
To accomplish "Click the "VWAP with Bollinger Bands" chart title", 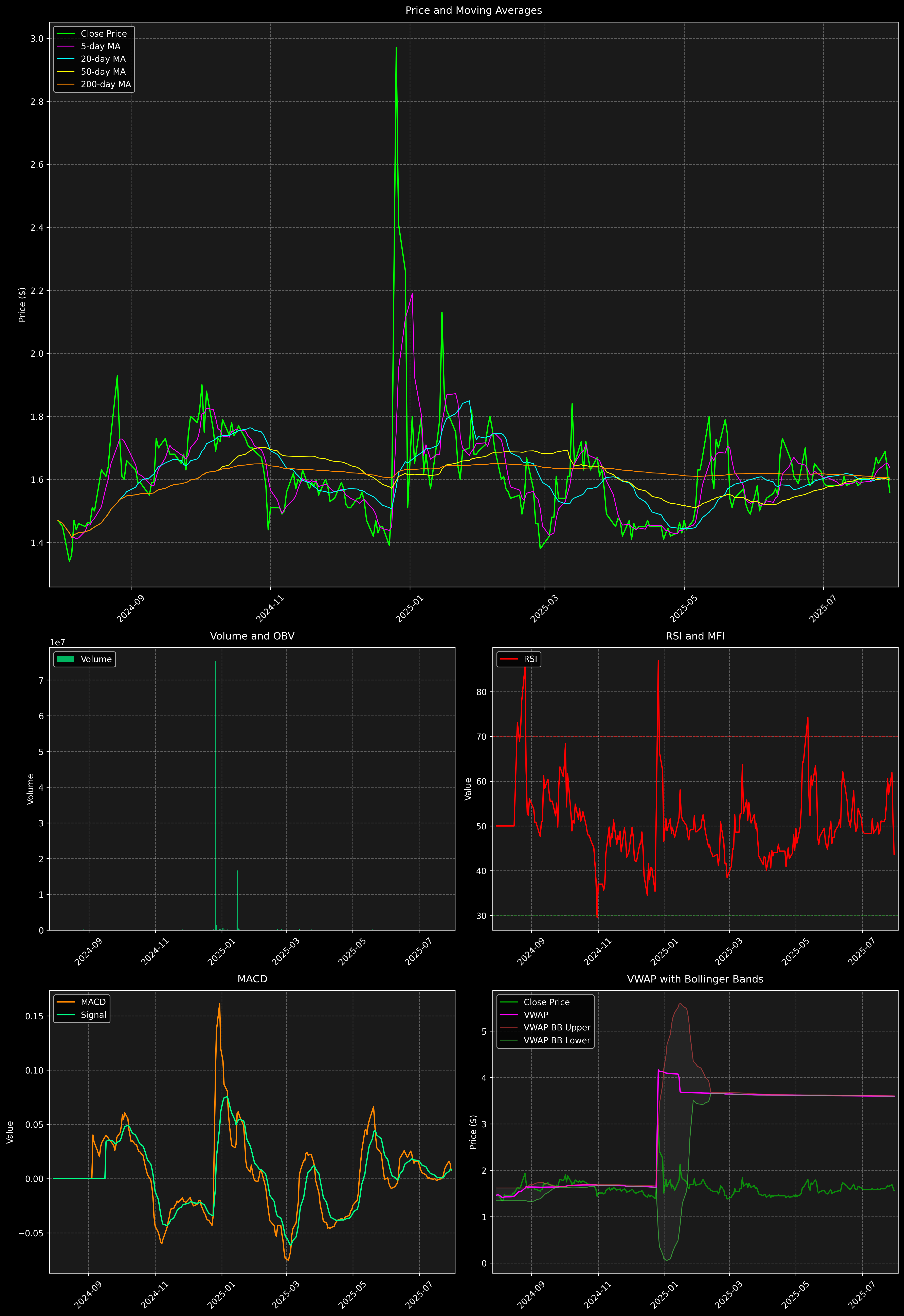I will 695,979.
